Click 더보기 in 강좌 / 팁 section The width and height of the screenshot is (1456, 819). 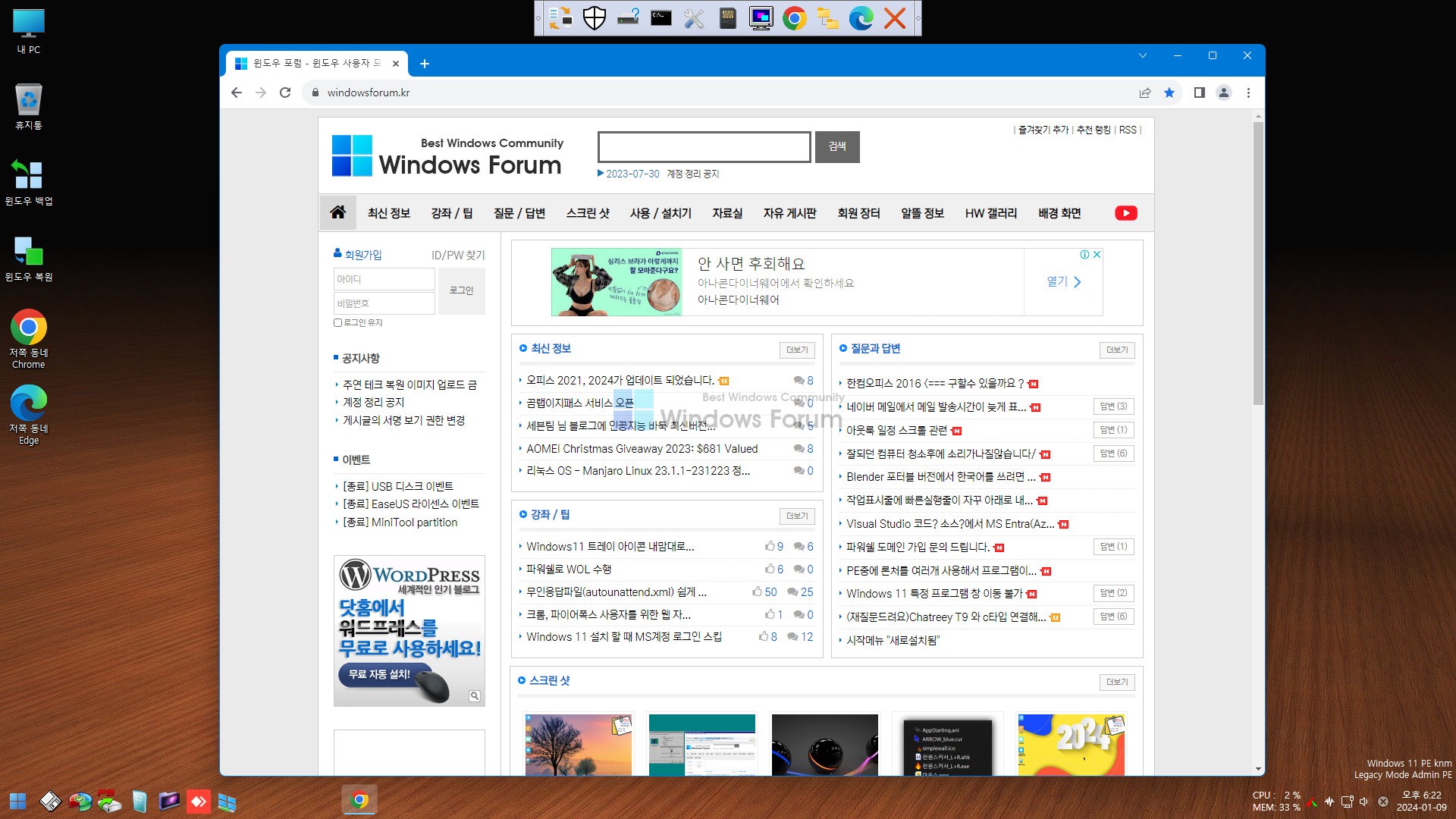pyautogui.click(x=797, y=516)
